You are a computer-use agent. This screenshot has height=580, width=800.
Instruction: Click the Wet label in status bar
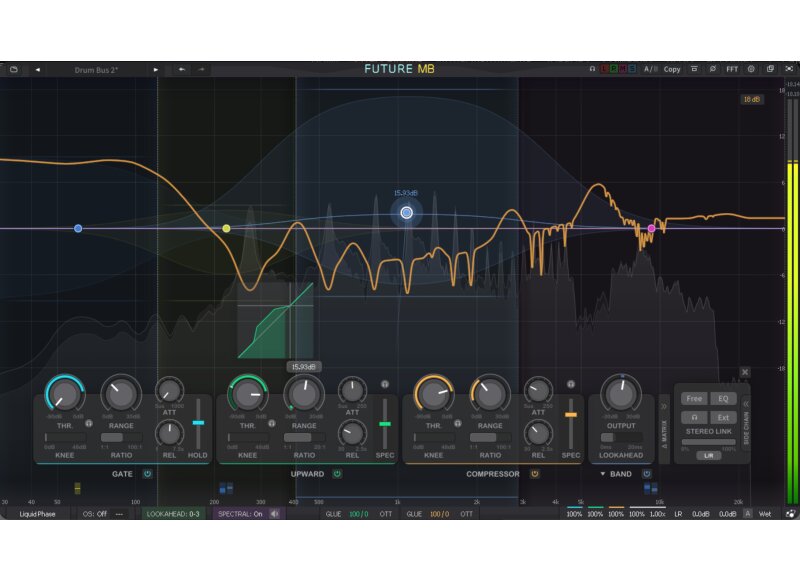[765, 514]
